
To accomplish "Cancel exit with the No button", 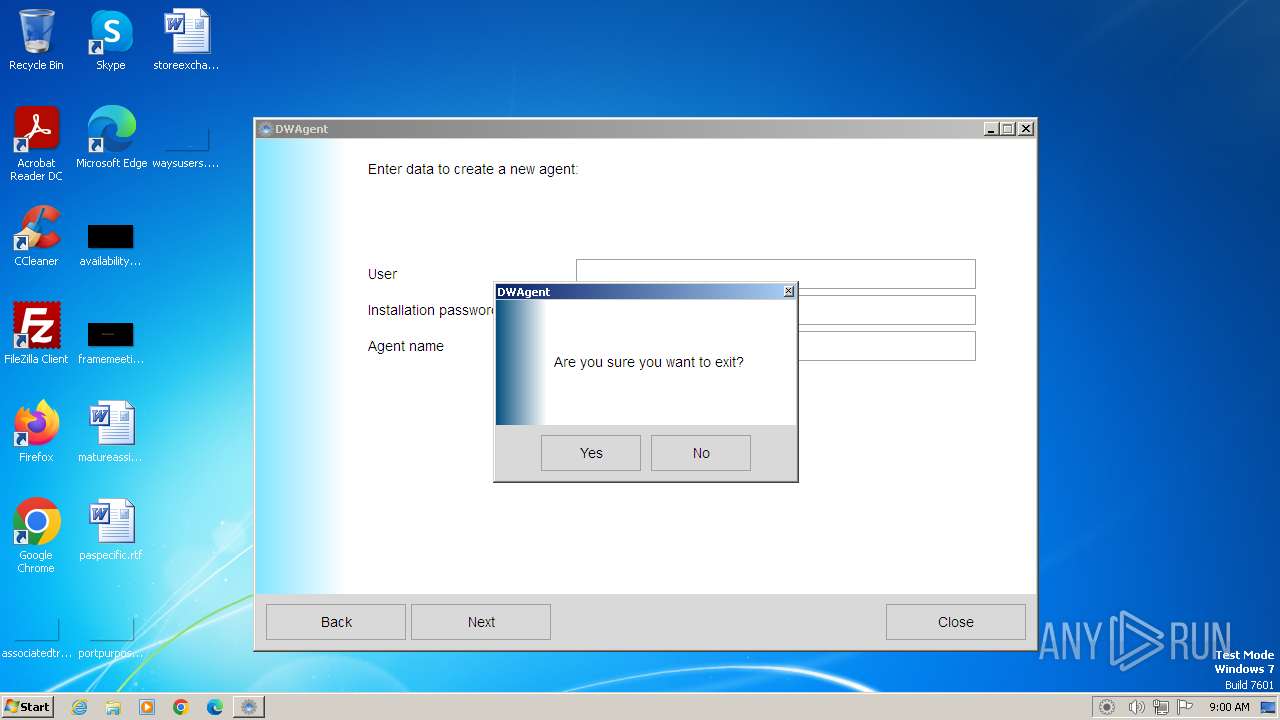I will pyautogui.click(x=701, y=453).
